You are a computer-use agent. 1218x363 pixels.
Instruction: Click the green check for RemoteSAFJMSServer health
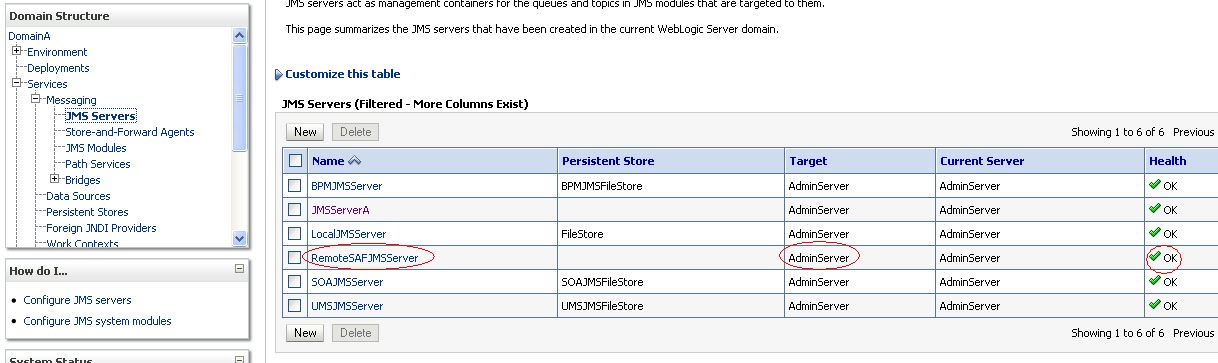point(1155,257)
